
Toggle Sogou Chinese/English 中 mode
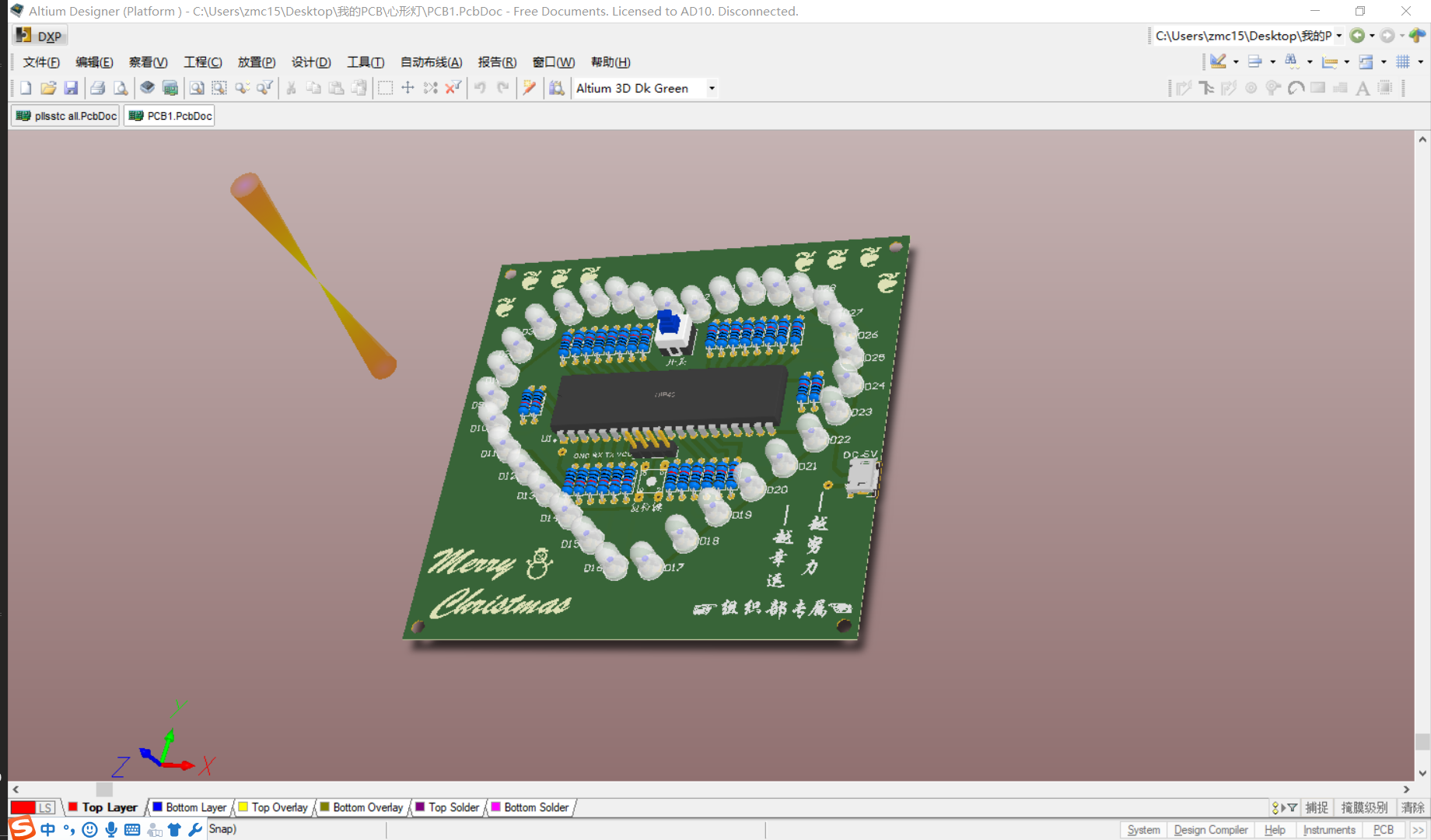pos(48,829)
